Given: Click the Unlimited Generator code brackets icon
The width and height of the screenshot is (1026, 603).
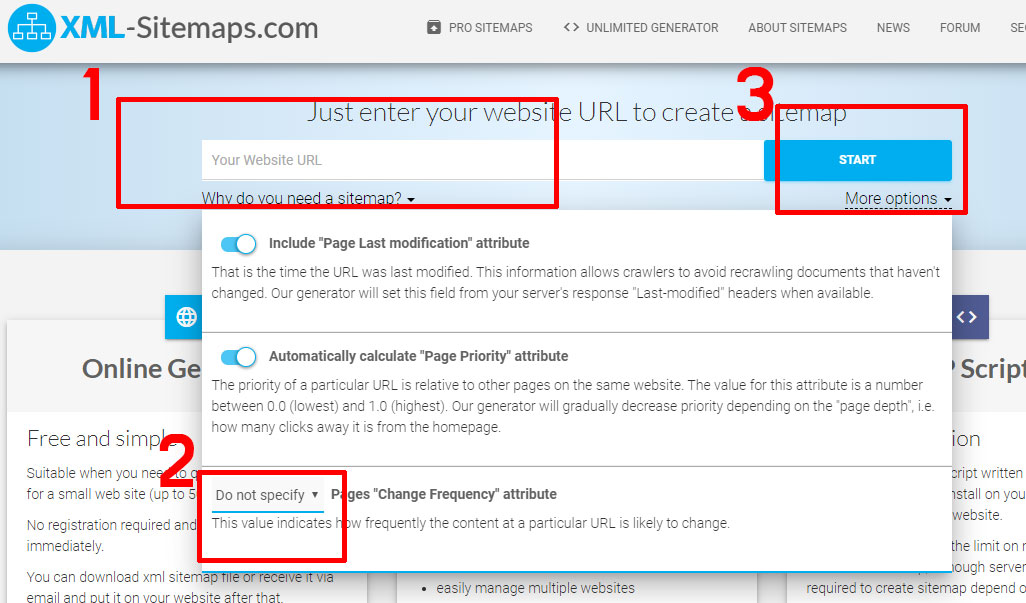Looking at the screenshot, I should [x=571, y=27].
